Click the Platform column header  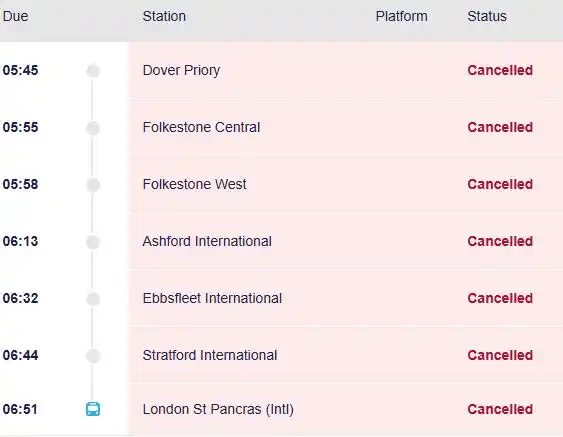401,16
